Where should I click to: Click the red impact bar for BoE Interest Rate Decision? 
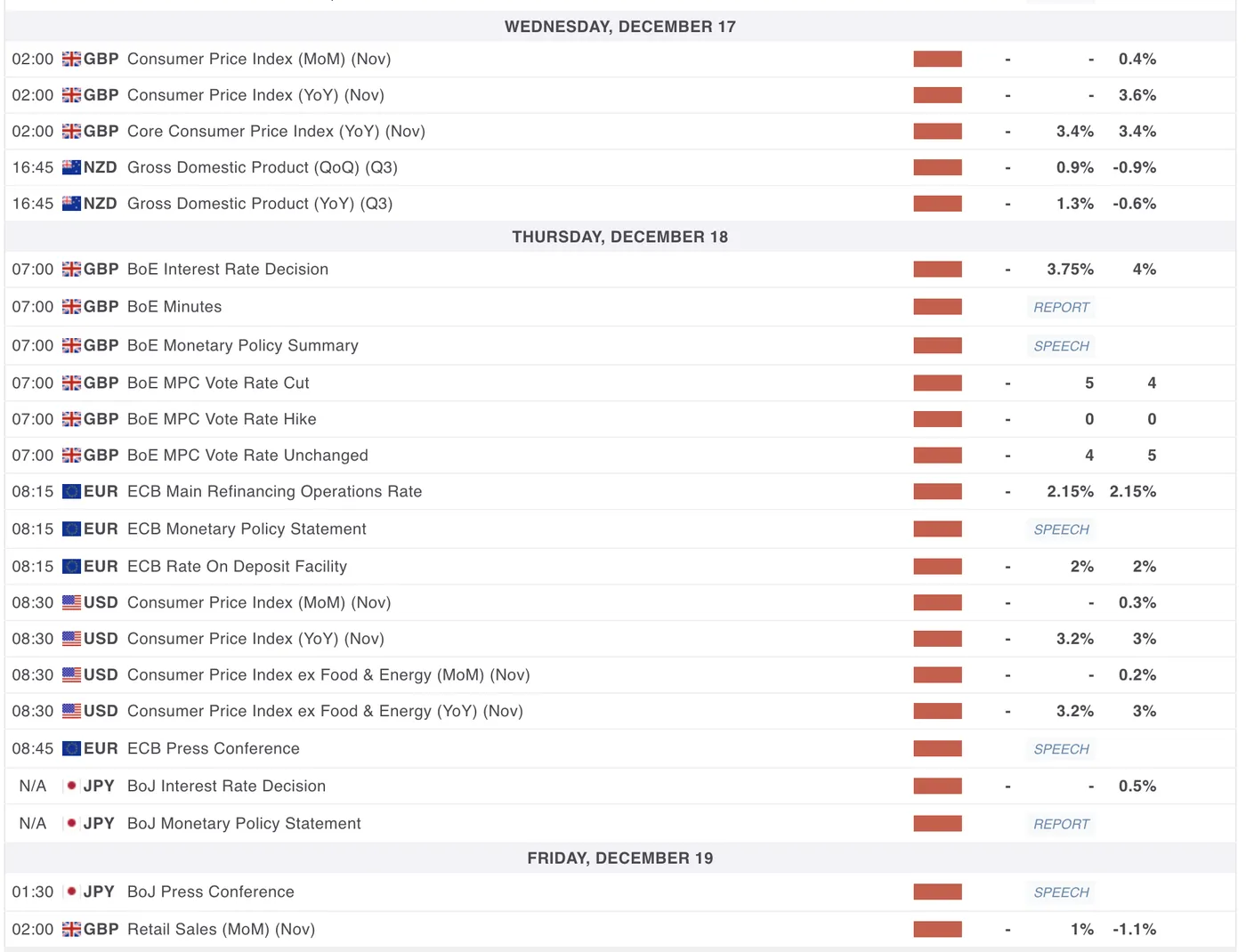pyautogui.click(x=937, y=270)
